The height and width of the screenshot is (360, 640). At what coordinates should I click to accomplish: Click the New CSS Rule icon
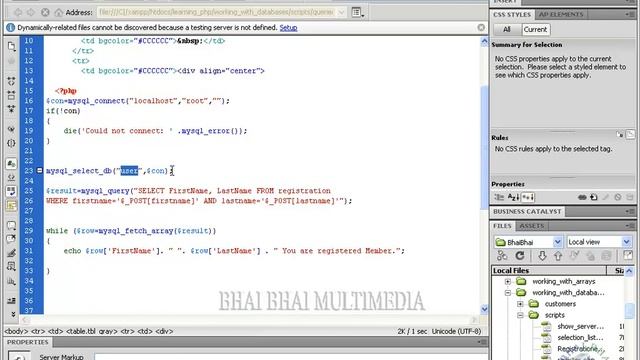[x=594, y=197]
